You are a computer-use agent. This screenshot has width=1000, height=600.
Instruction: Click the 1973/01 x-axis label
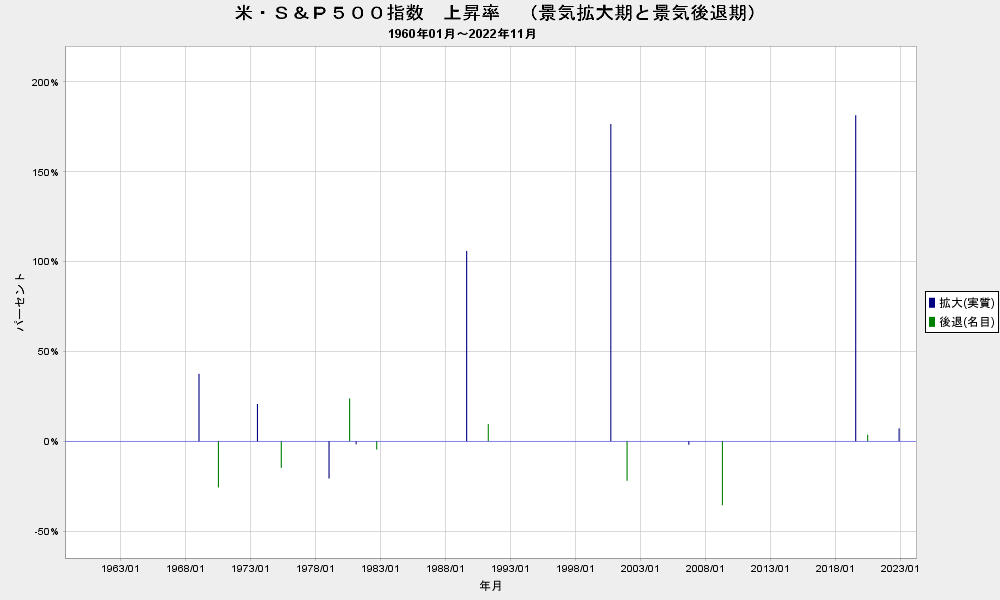point(250,568)
